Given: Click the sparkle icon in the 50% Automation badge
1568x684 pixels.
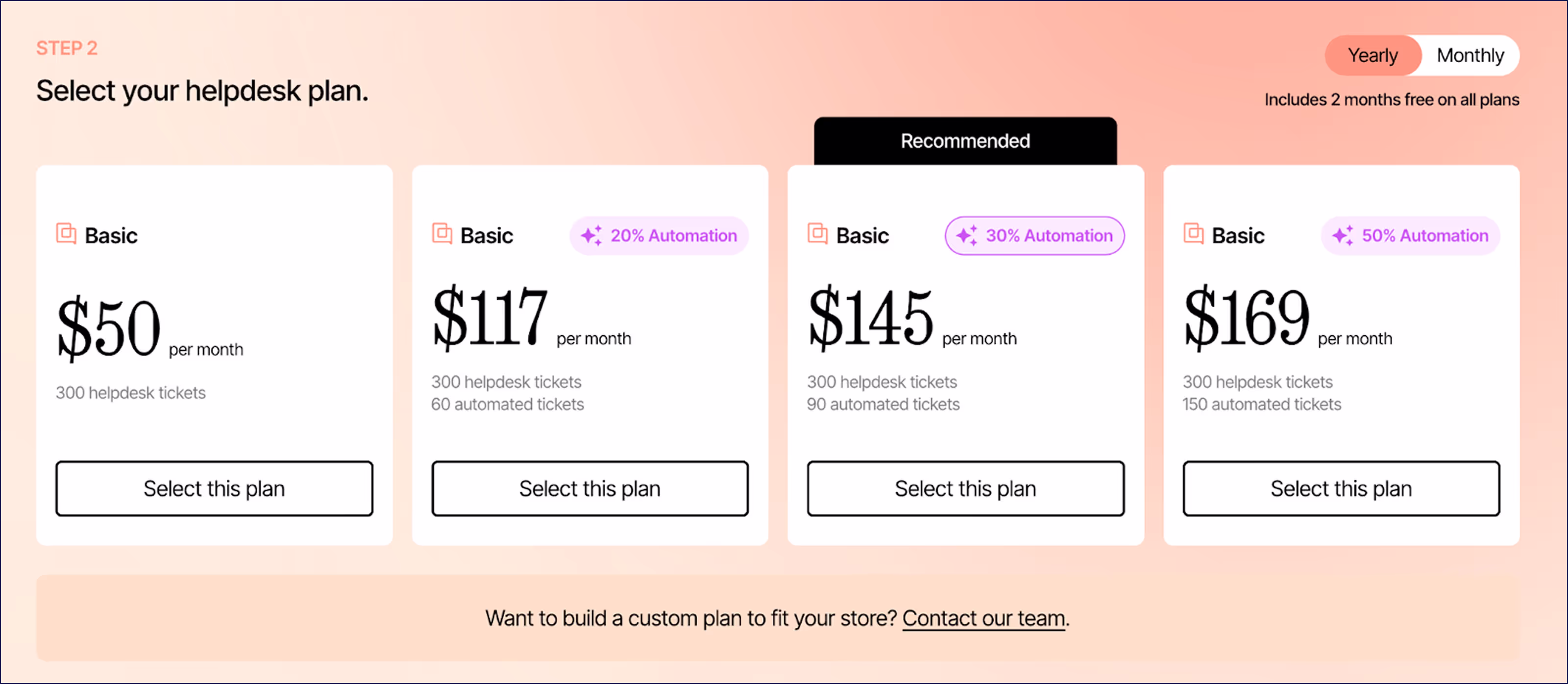Looking at the screenshot, I should coord(1342,236).
